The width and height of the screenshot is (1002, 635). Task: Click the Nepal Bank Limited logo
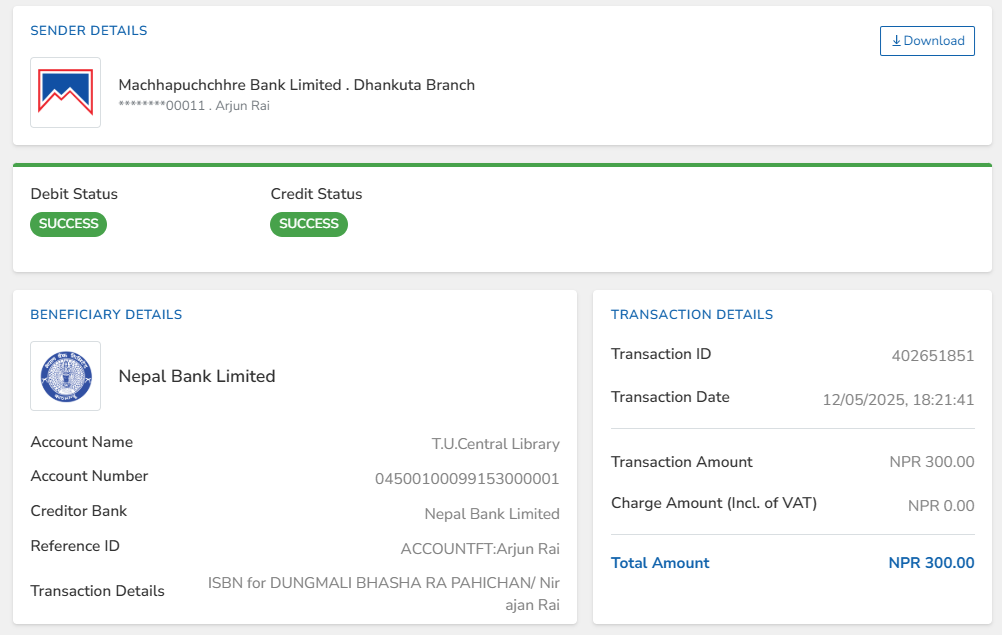(66, 376)
